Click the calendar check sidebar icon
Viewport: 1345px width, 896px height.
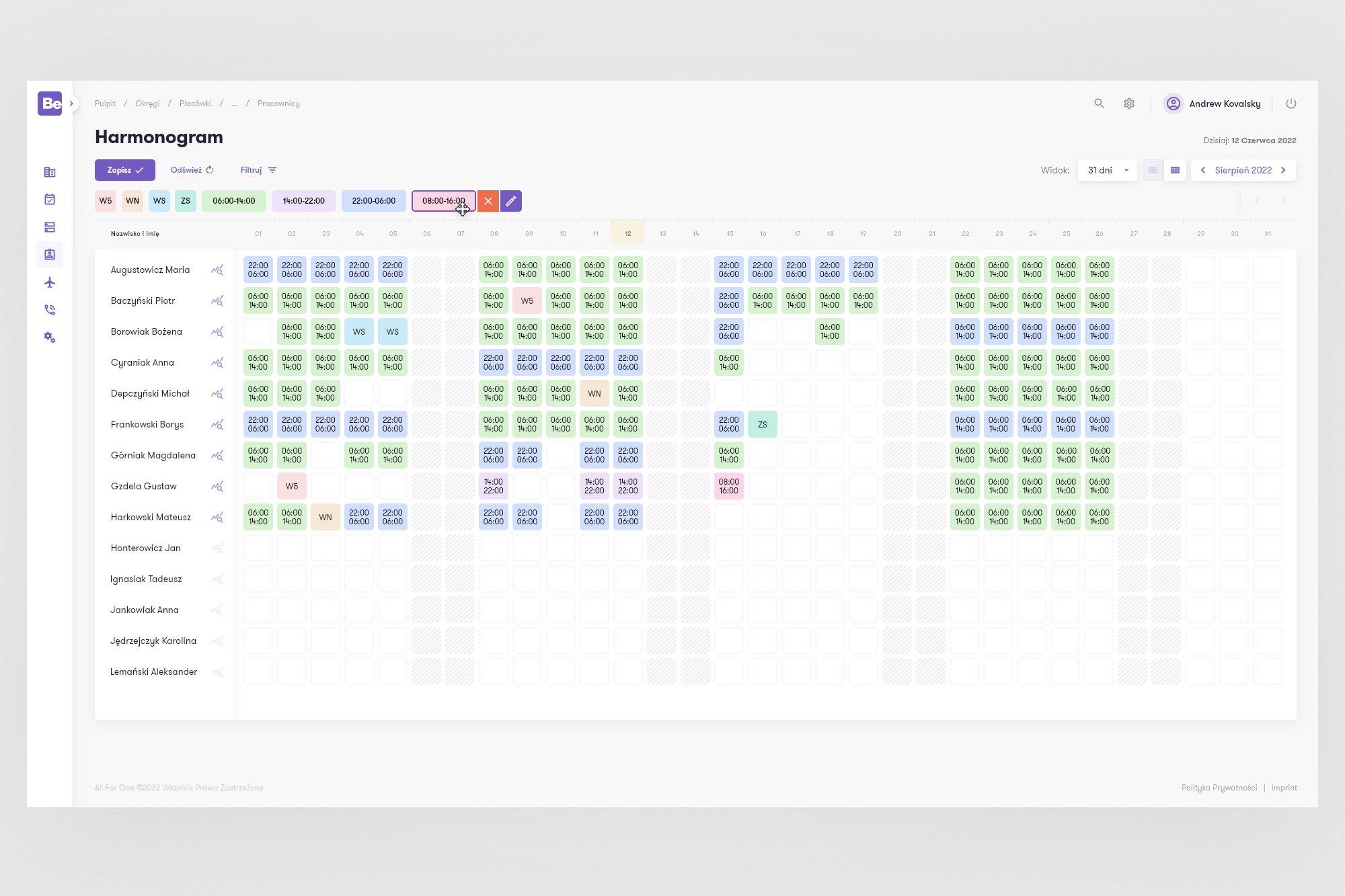[50, 200]
